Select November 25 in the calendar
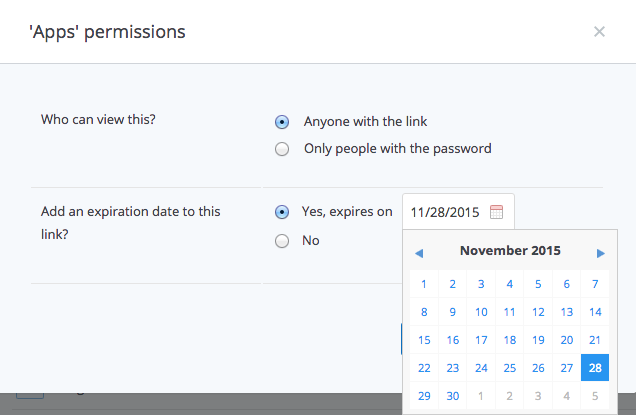Image resolution: width=636 pixels, height=415 pixels. click(510, 368)
